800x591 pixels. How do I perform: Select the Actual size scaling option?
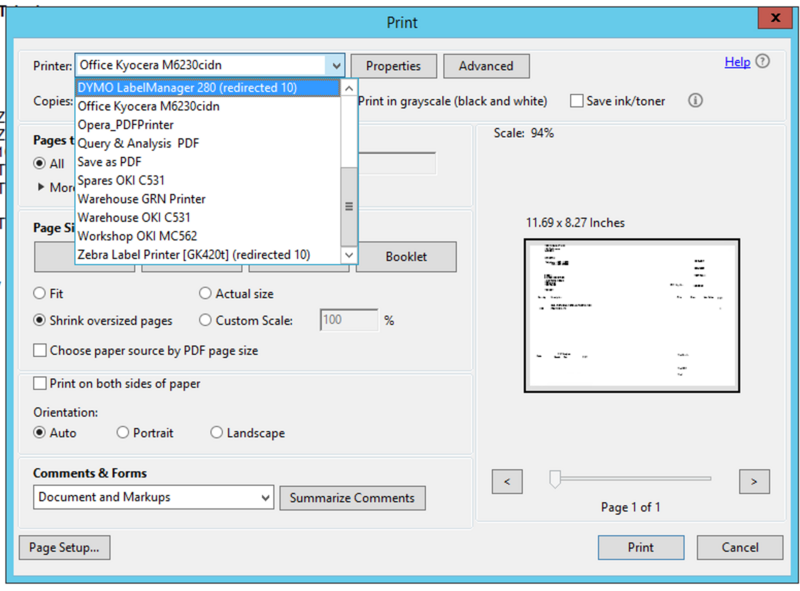(x=205, y=293)
